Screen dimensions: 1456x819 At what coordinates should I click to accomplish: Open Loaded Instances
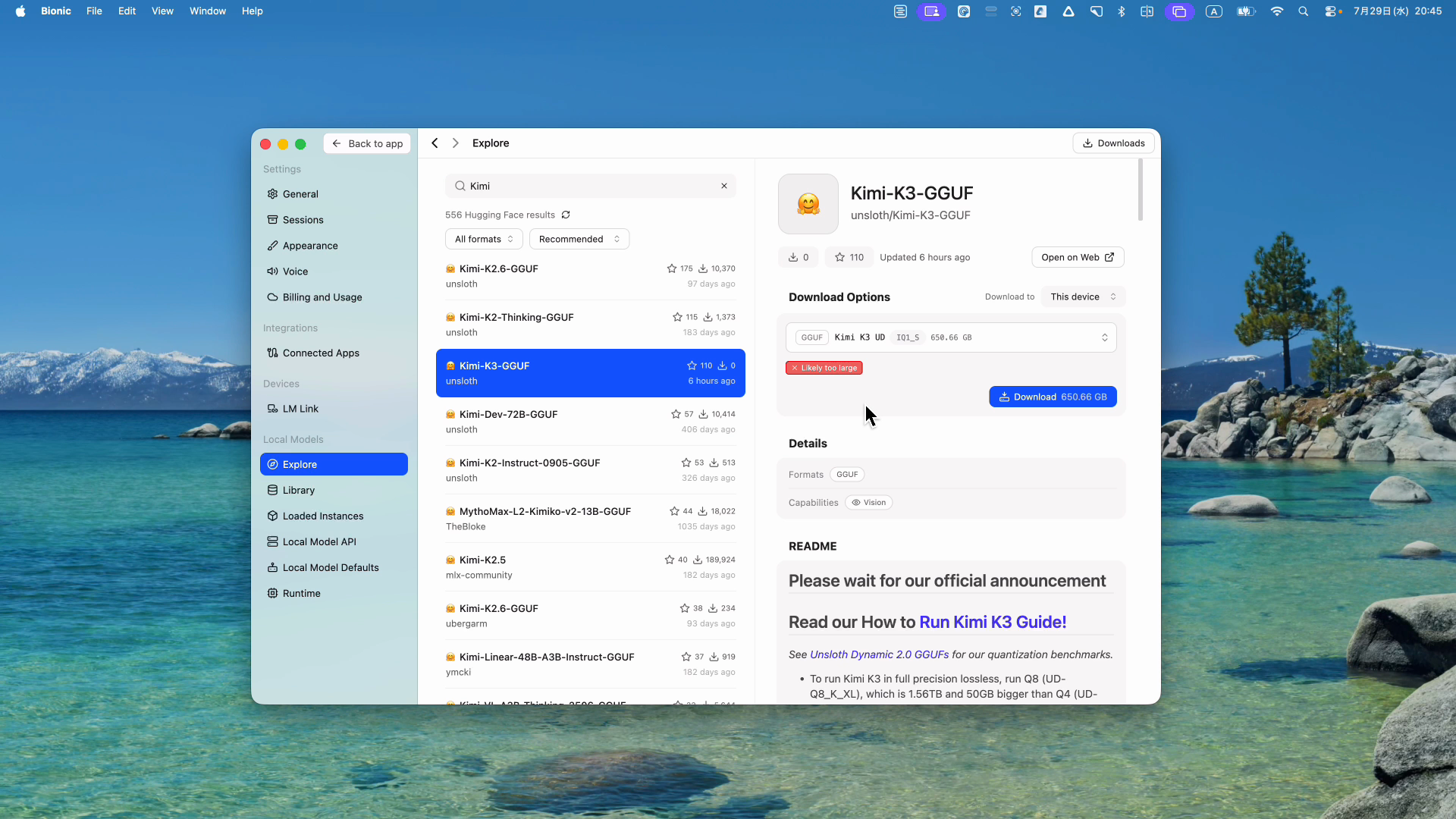(334, 516)
